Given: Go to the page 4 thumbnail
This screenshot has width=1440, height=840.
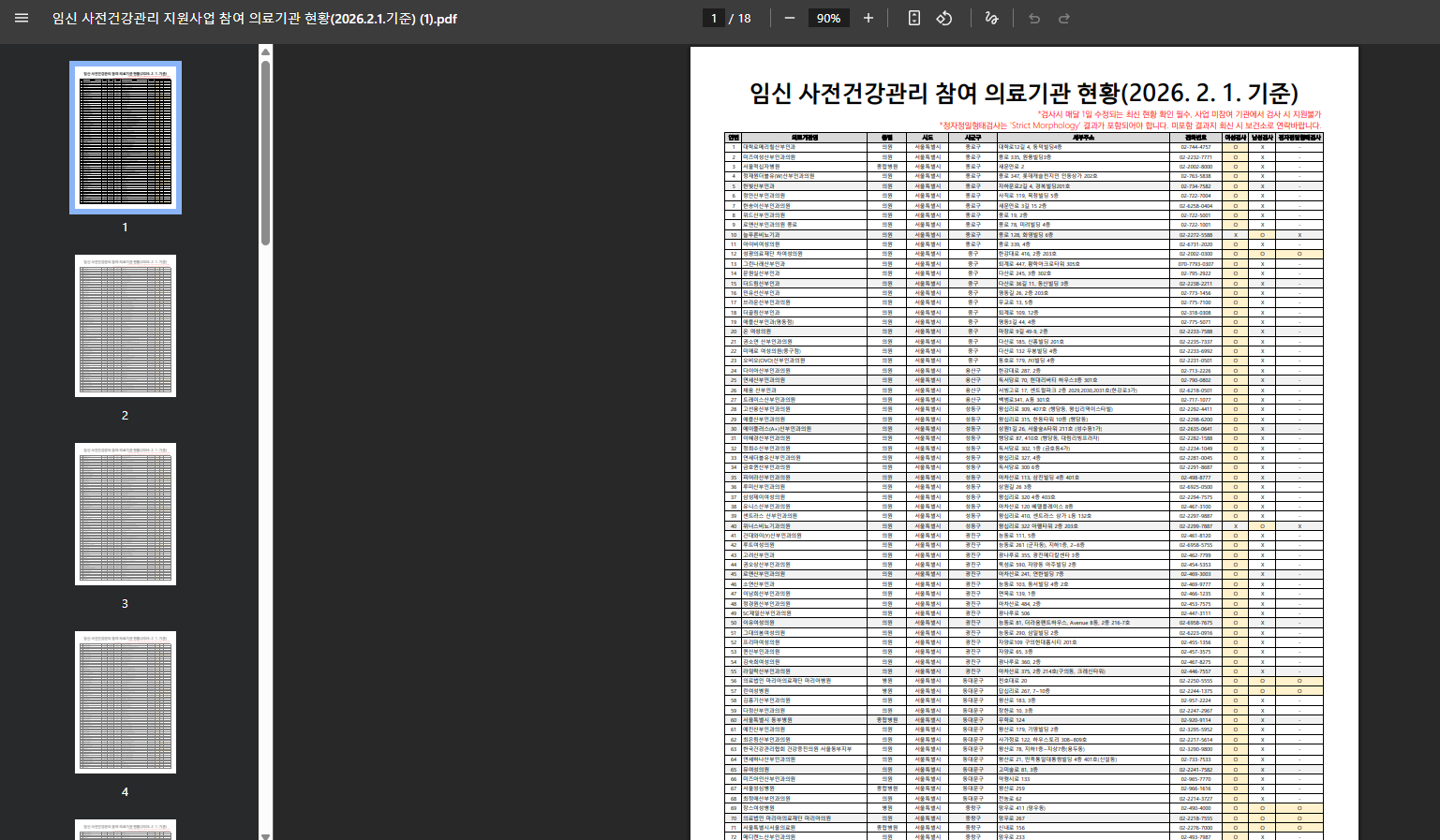Looking at the screenshot, I should (x=126, y=702).
